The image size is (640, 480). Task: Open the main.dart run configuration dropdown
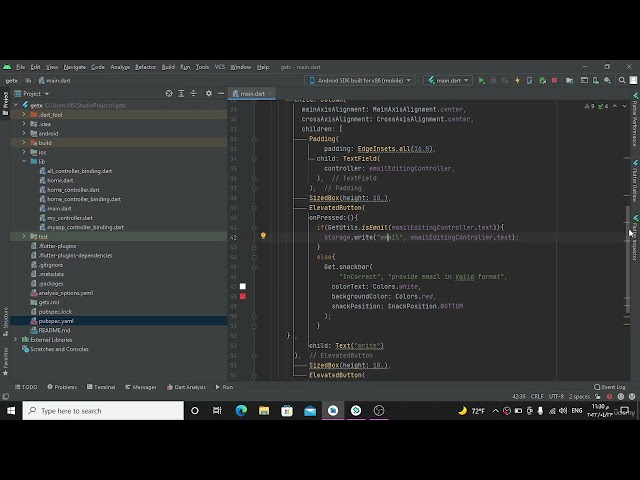tap(446, 80)
